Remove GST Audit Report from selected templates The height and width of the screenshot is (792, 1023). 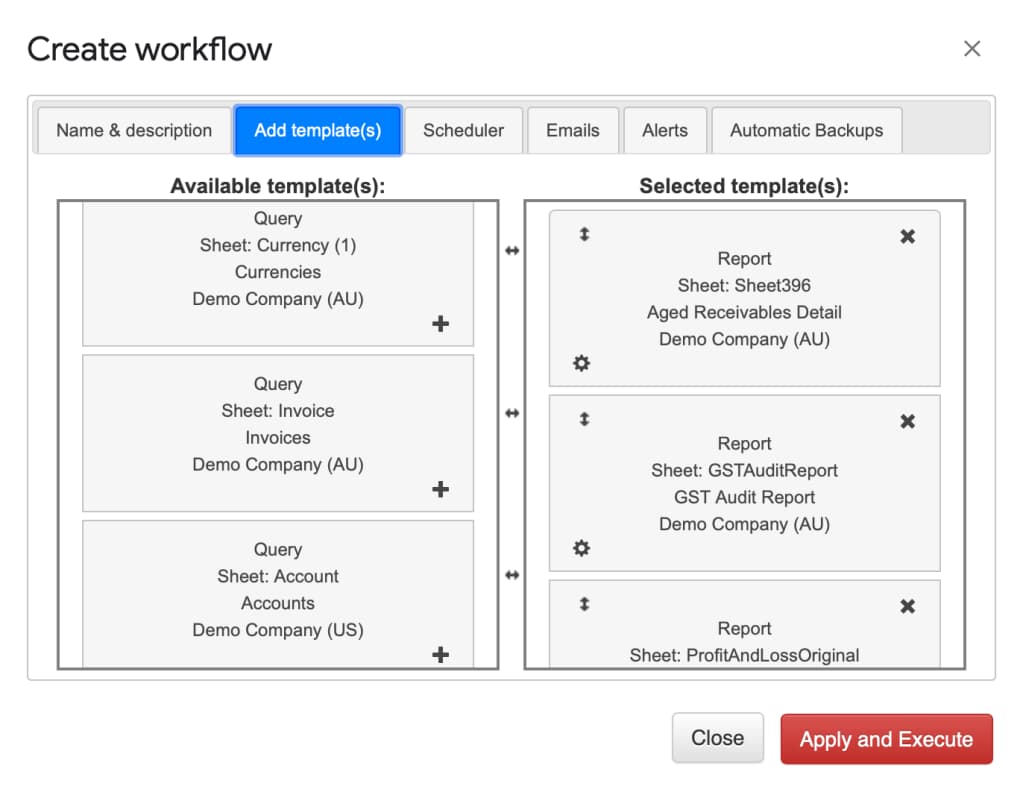coord(907,422)
